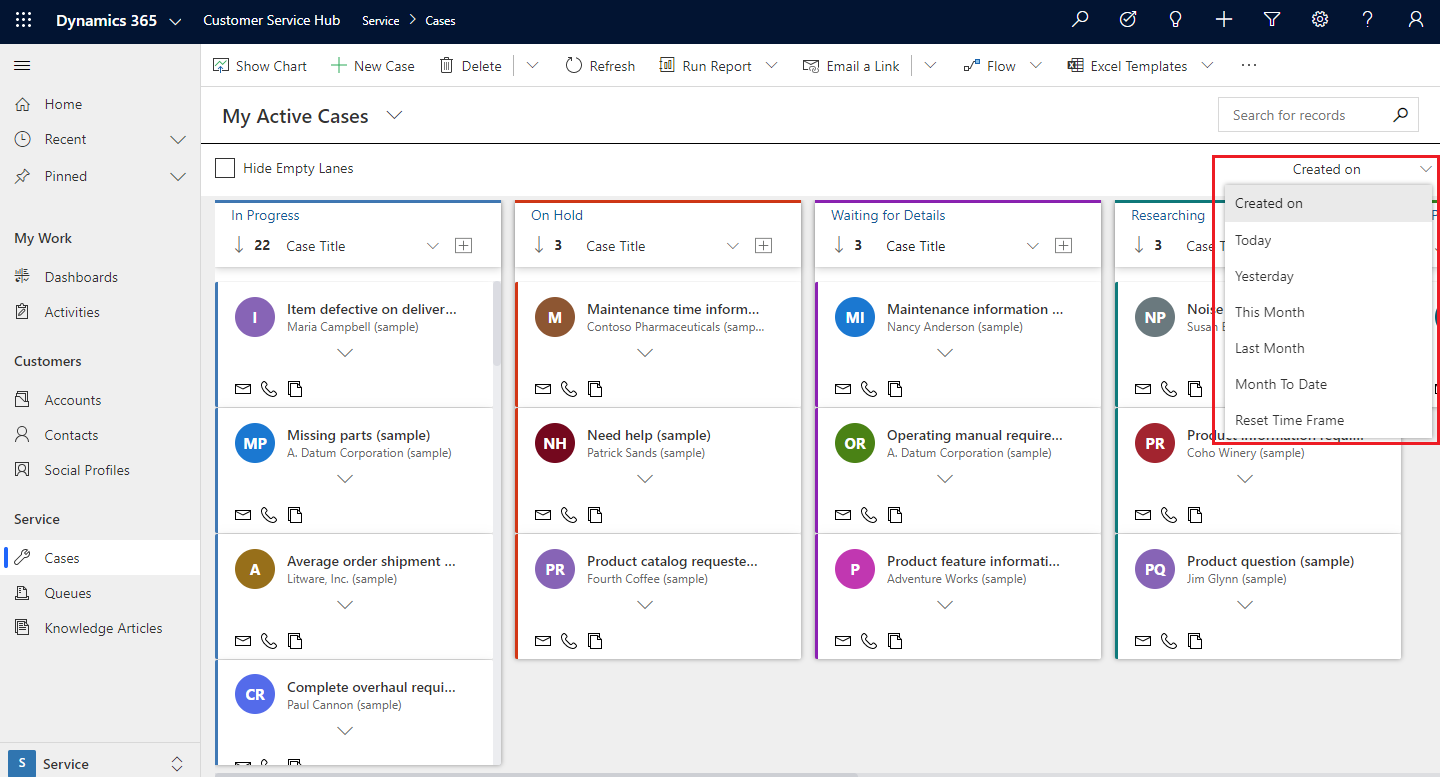This screenshot has height=777, width=1440.
Task: Click Show Chart button
Action: (260, 65)
